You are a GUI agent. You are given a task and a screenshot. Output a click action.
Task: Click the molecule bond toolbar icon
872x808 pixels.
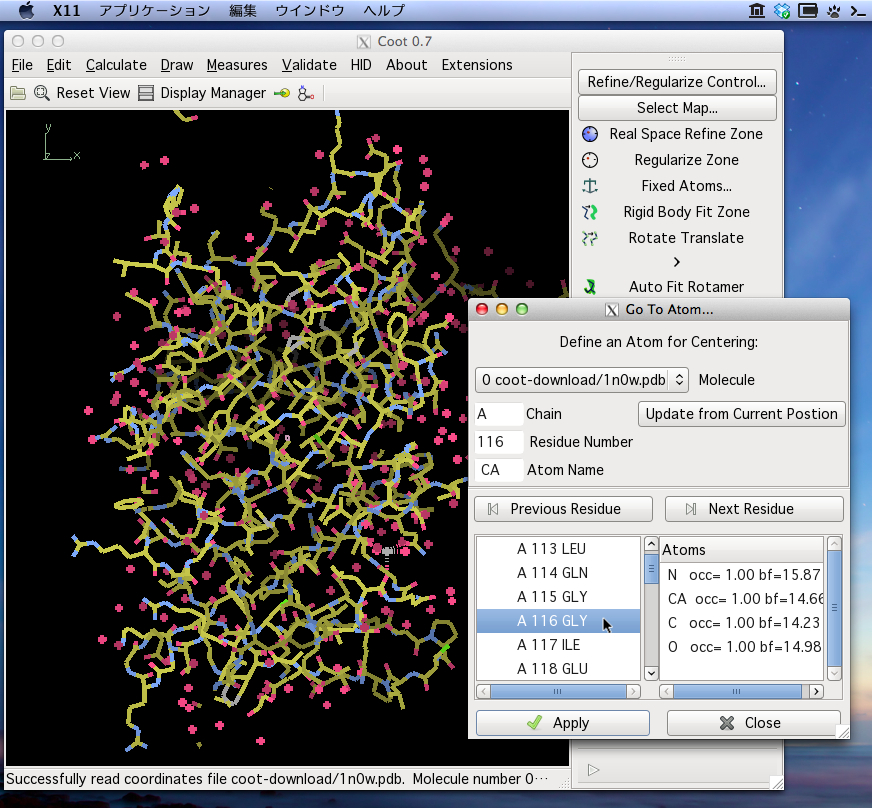coord(306,93)
